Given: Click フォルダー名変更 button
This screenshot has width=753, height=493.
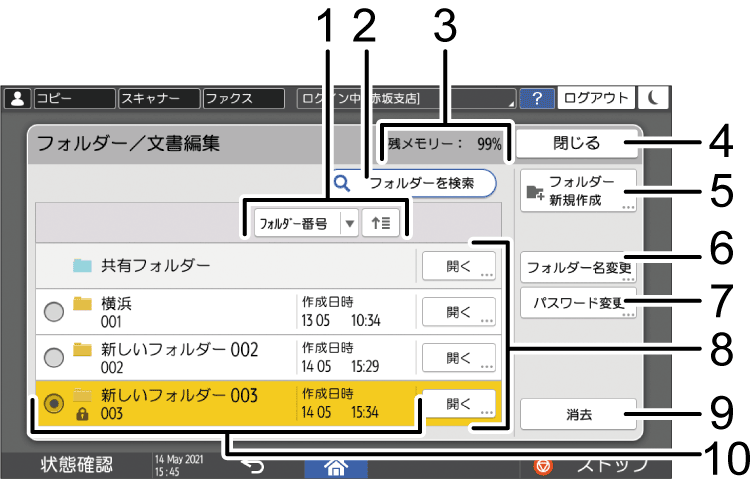Looking at the screenshot, I should [578, 267].
